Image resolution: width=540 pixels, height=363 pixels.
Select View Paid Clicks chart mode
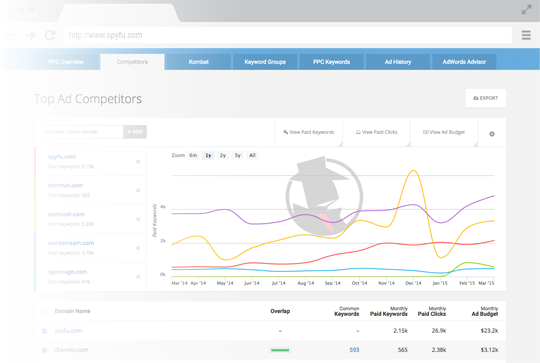pos(376,132)
